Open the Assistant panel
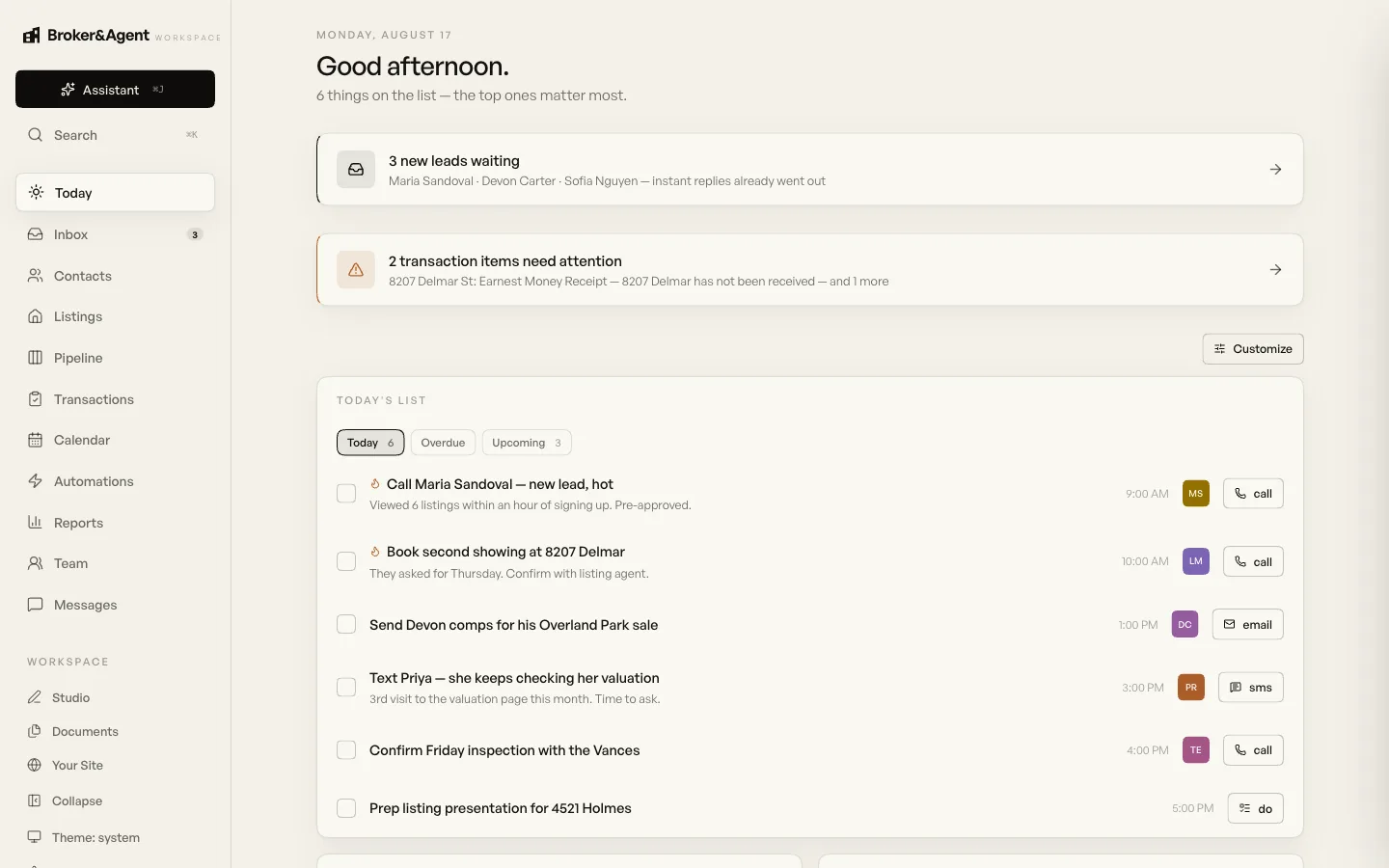Screen dimensions: 1389x868 115,90
